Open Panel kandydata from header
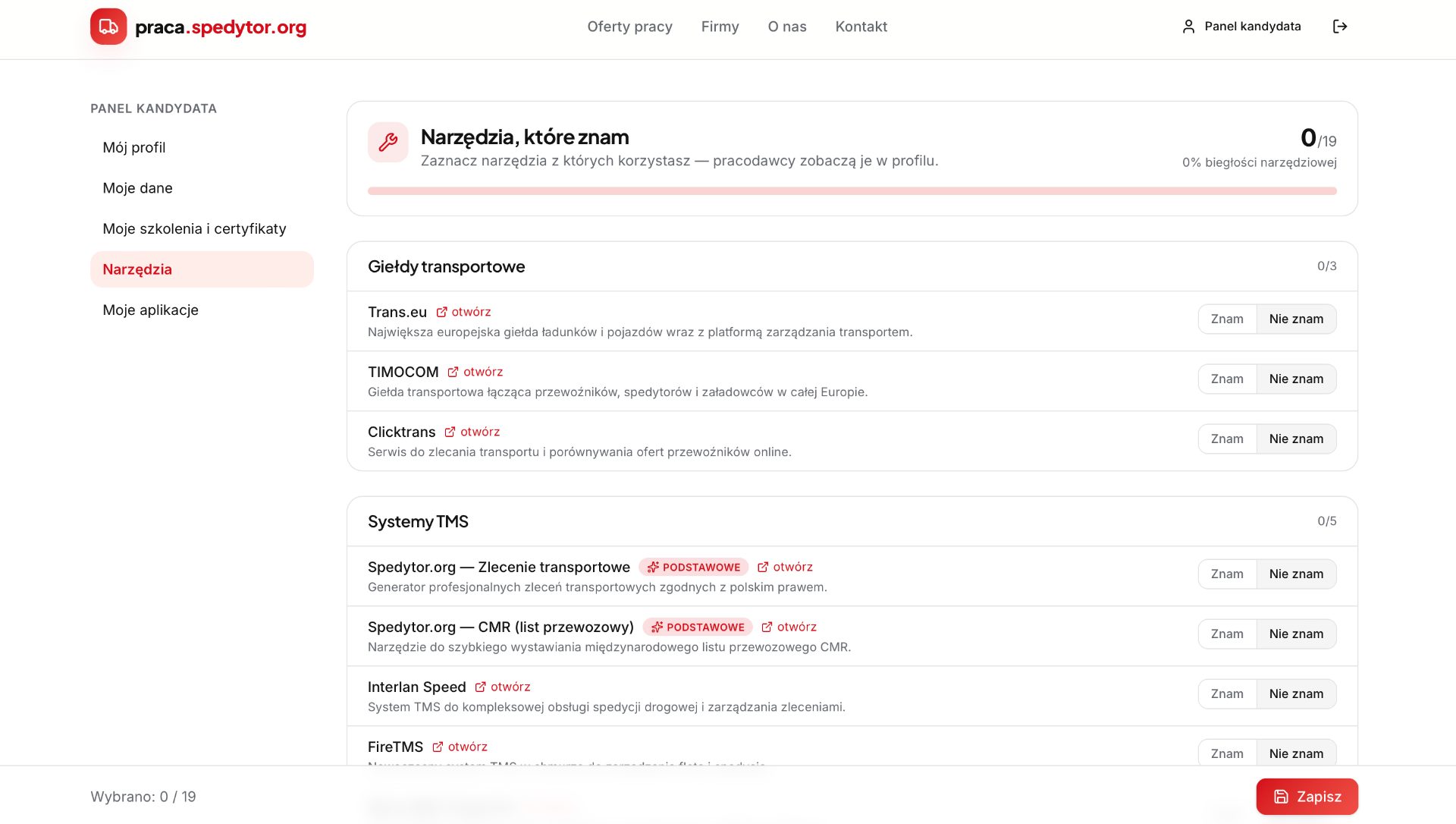 click(x=1241, y=27)
